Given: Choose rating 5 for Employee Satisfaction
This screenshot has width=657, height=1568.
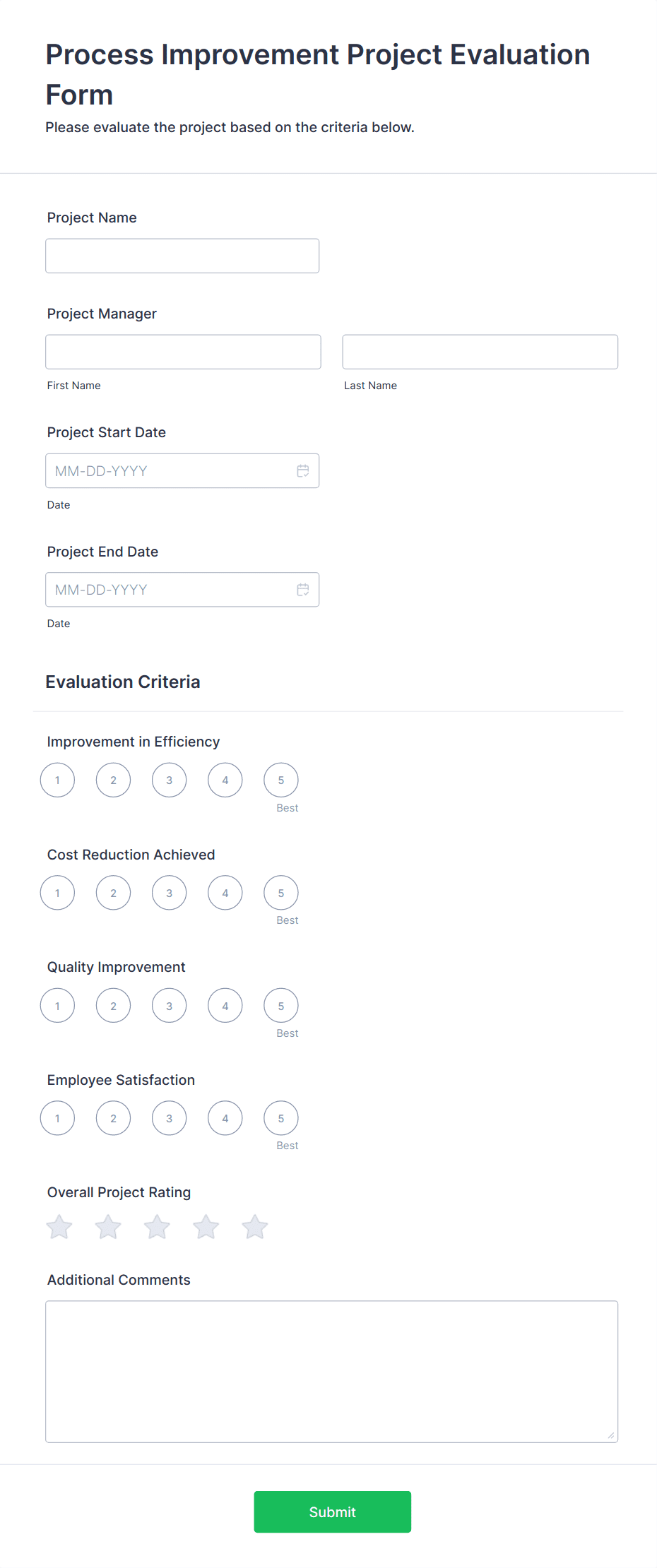Looking at the screenshot, I should click(281, 1118).
